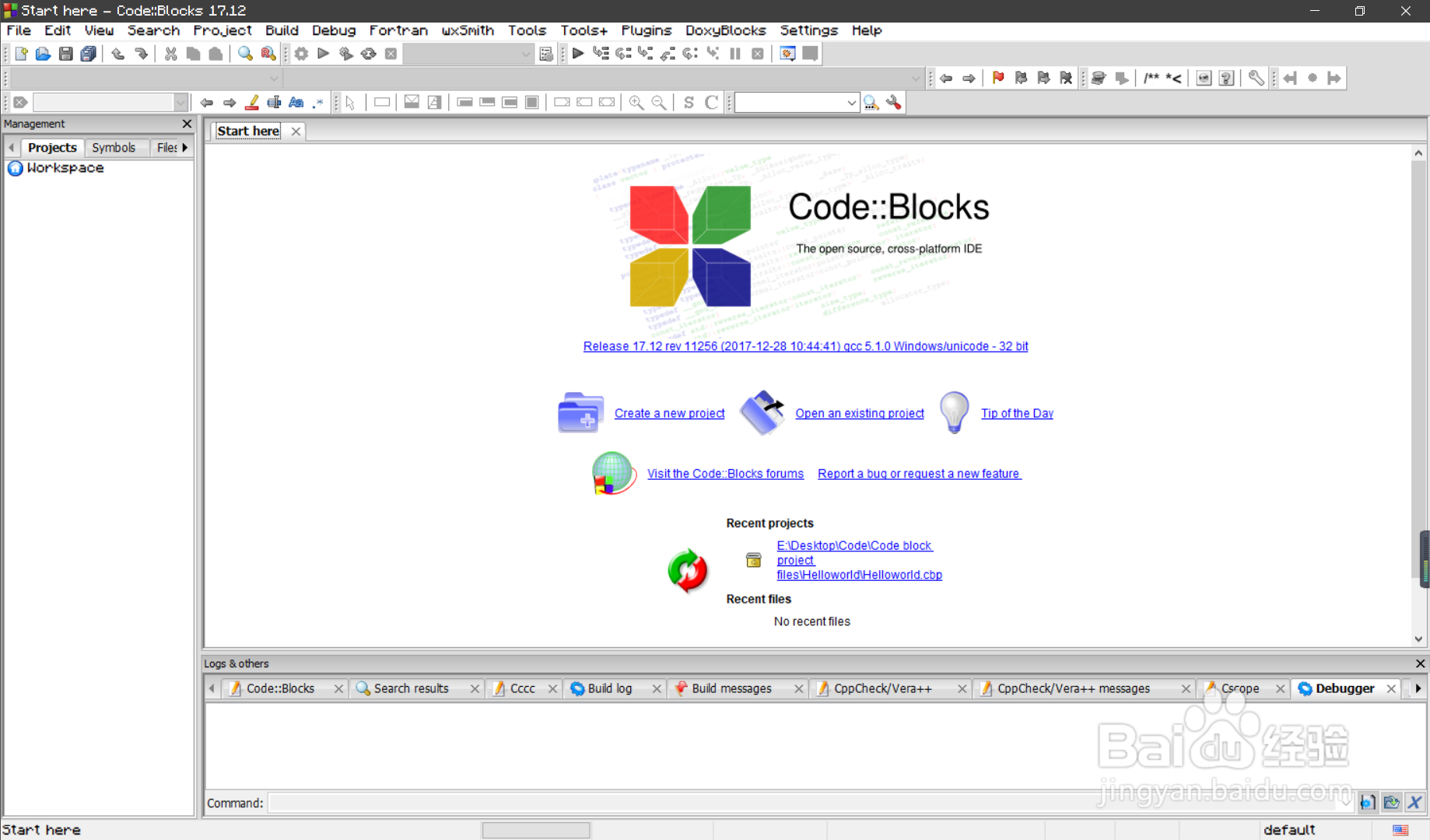Click the Run search magnifier icon

(x=871, y=102)
